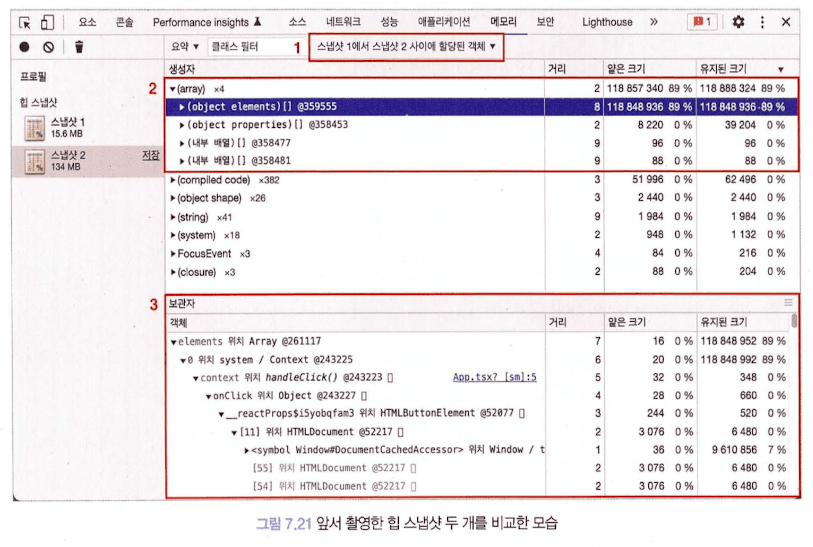Viewport: 813px width, 547px height.
Task: Collapse the (array) ×4 row
Action: (173, 89)
